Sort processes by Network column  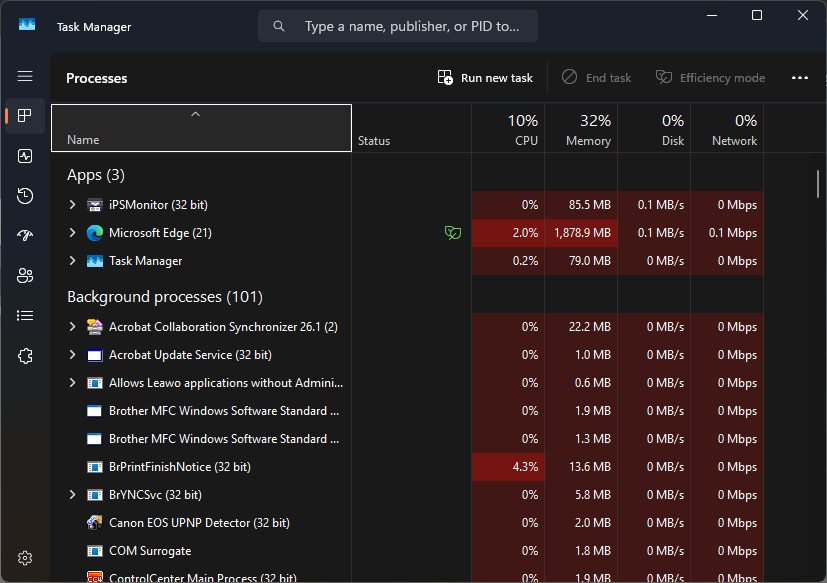[727, 128]
